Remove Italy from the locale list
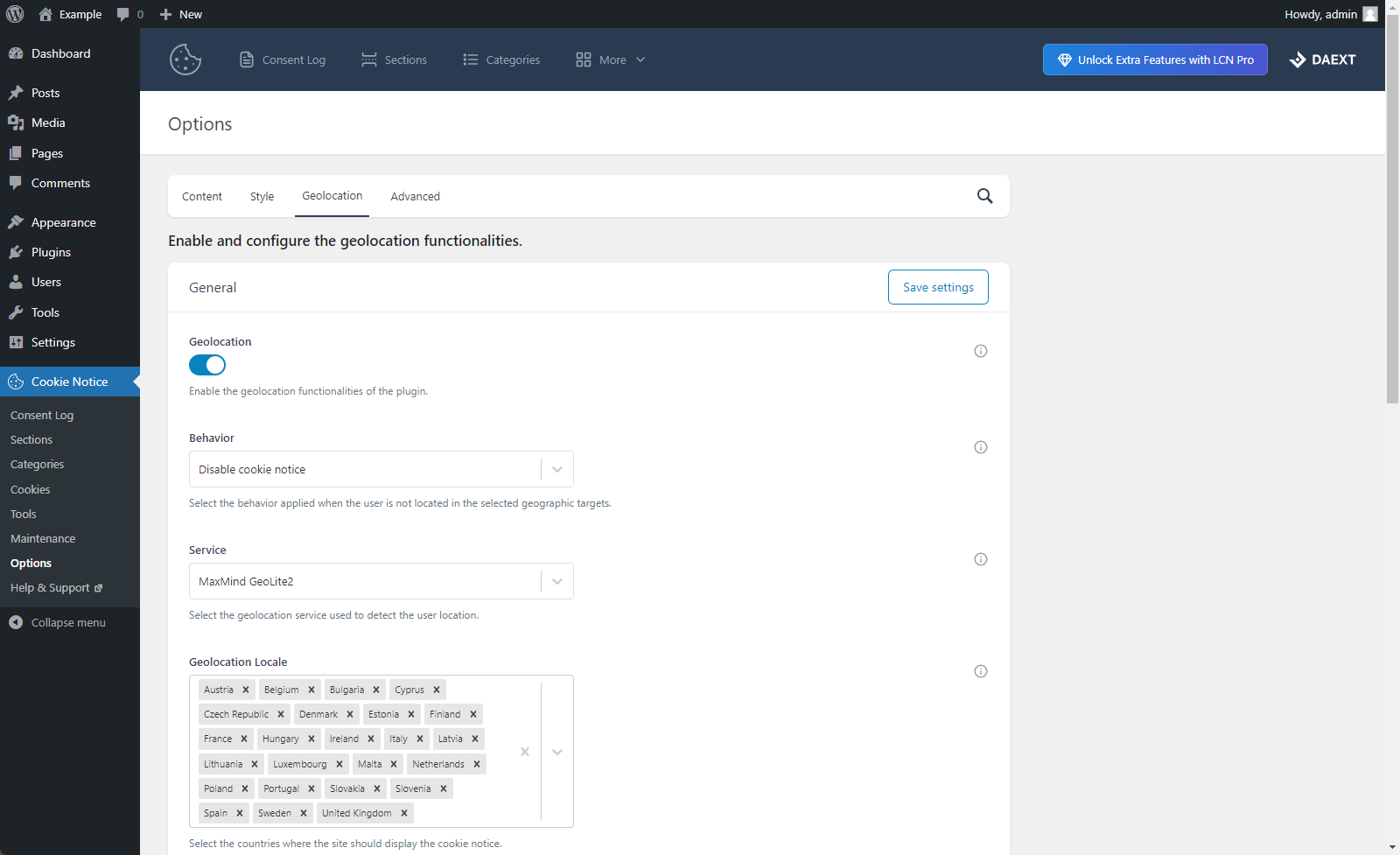This screenshot has width=1400, height=855. click(x=420, y=739)
